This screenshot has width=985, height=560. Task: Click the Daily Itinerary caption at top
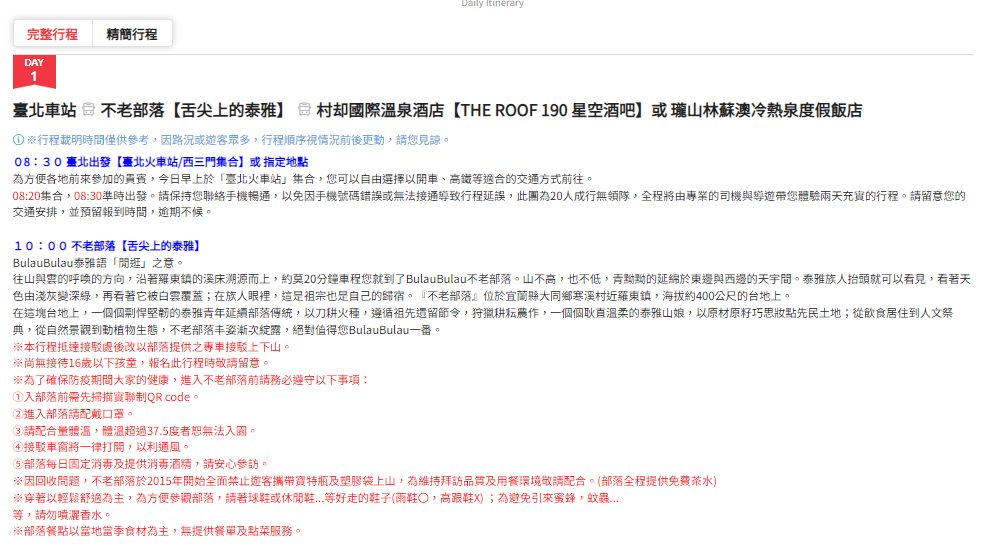click(x=492, y=4)
